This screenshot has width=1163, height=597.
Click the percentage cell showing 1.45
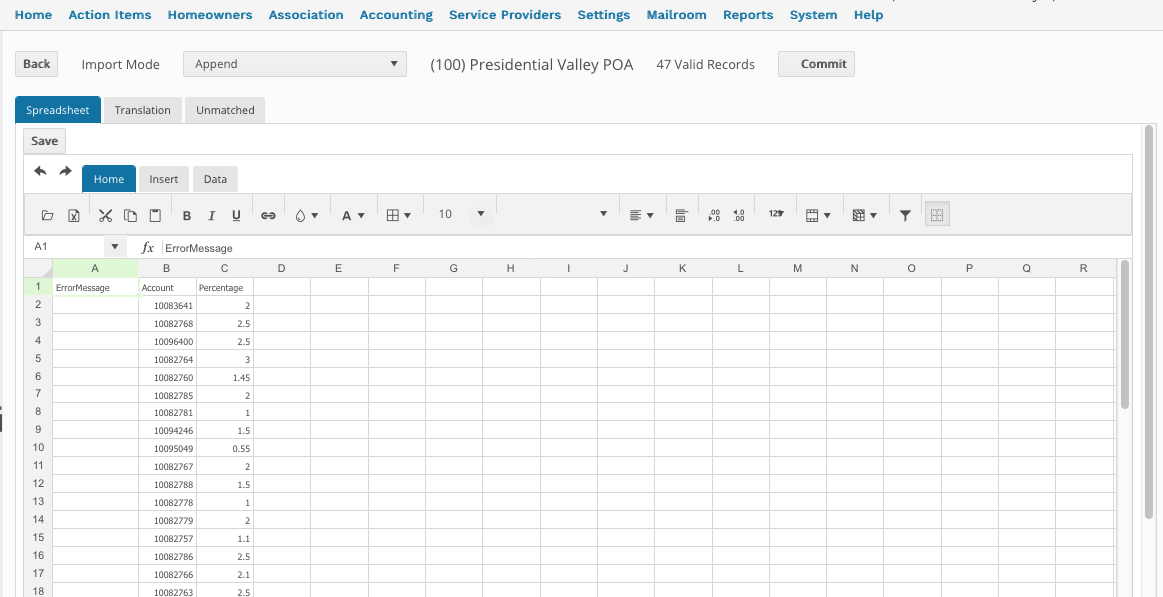pos(225,377)
